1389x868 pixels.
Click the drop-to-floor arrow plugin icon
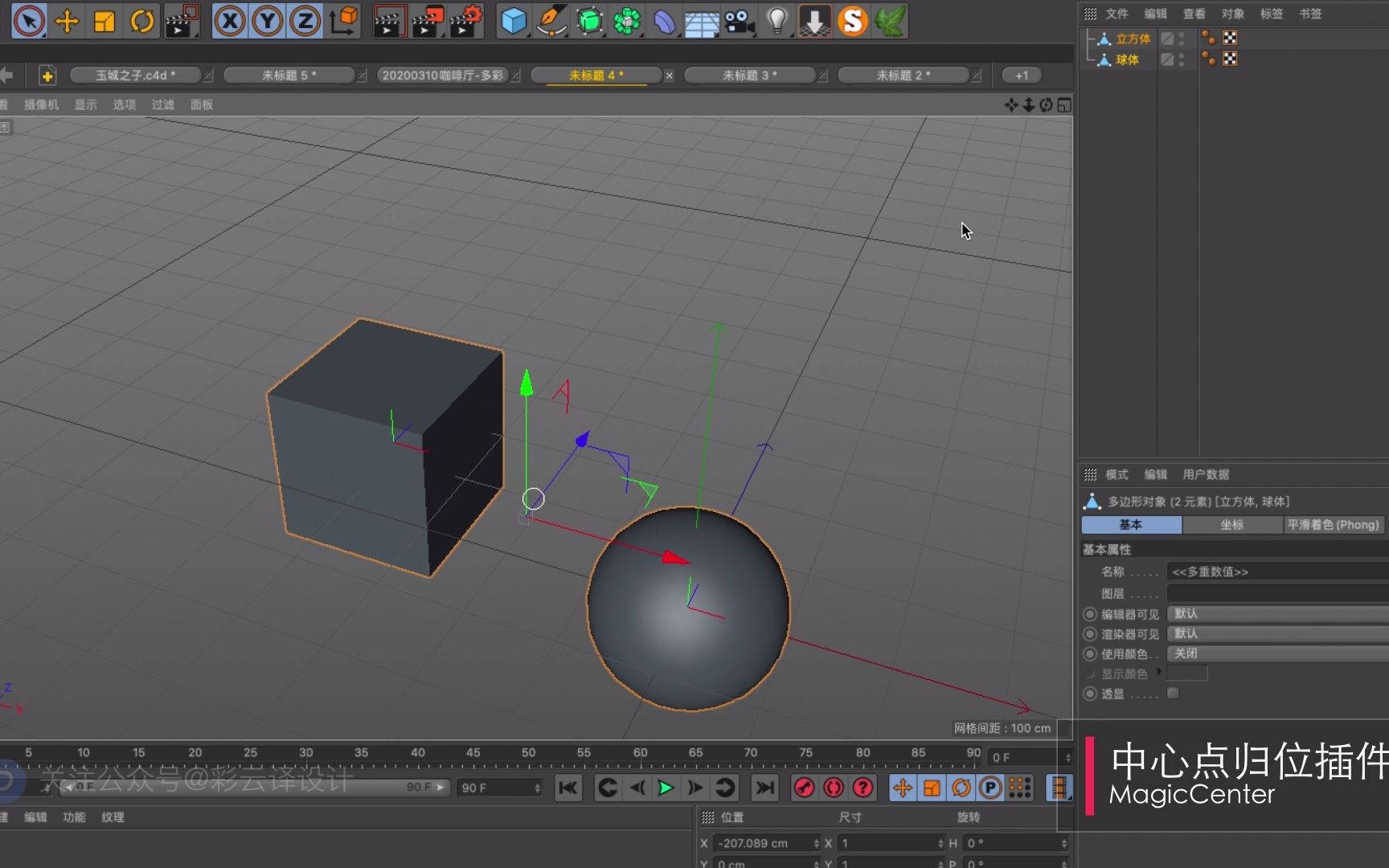pyautogui.click(x=814, y=22)
